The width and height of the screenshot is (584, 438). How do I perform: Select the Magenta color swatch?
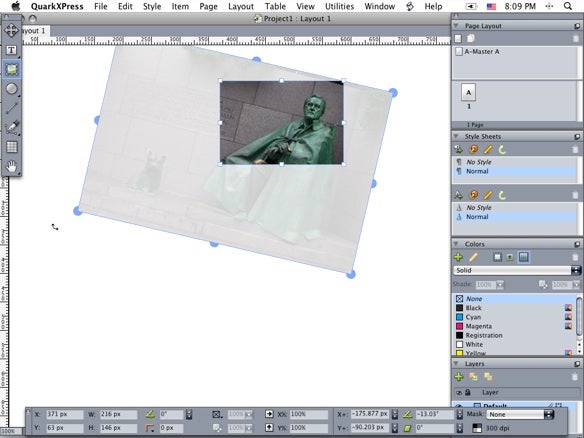tap(460, 326)
